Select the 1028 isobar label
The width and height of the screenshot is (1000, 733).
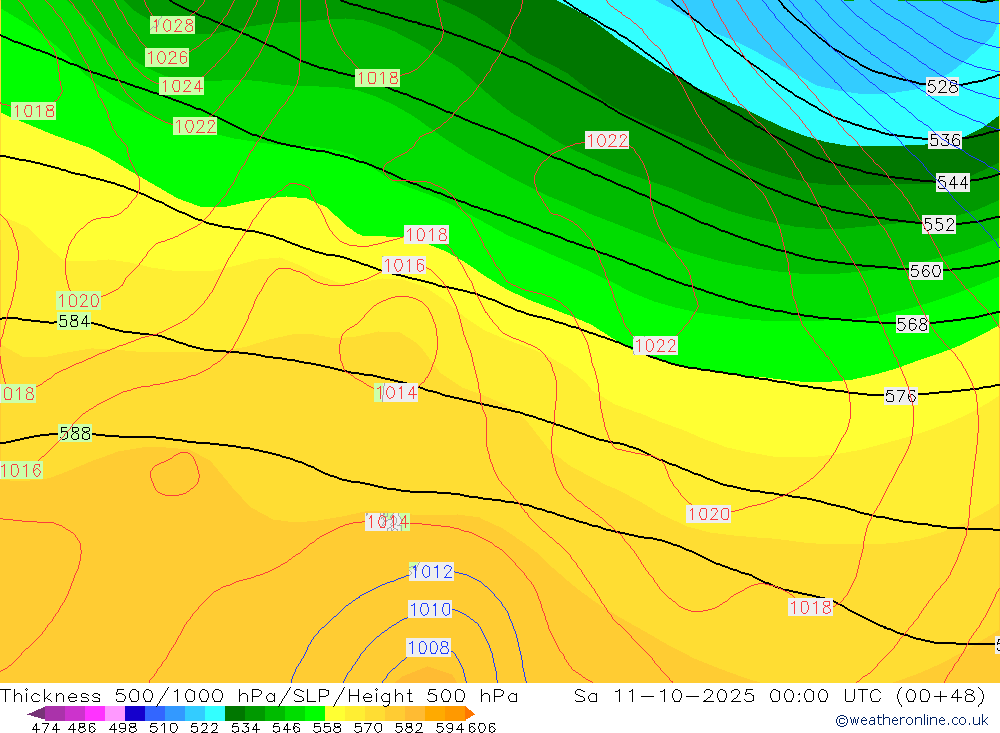click(x=172, y=26)
